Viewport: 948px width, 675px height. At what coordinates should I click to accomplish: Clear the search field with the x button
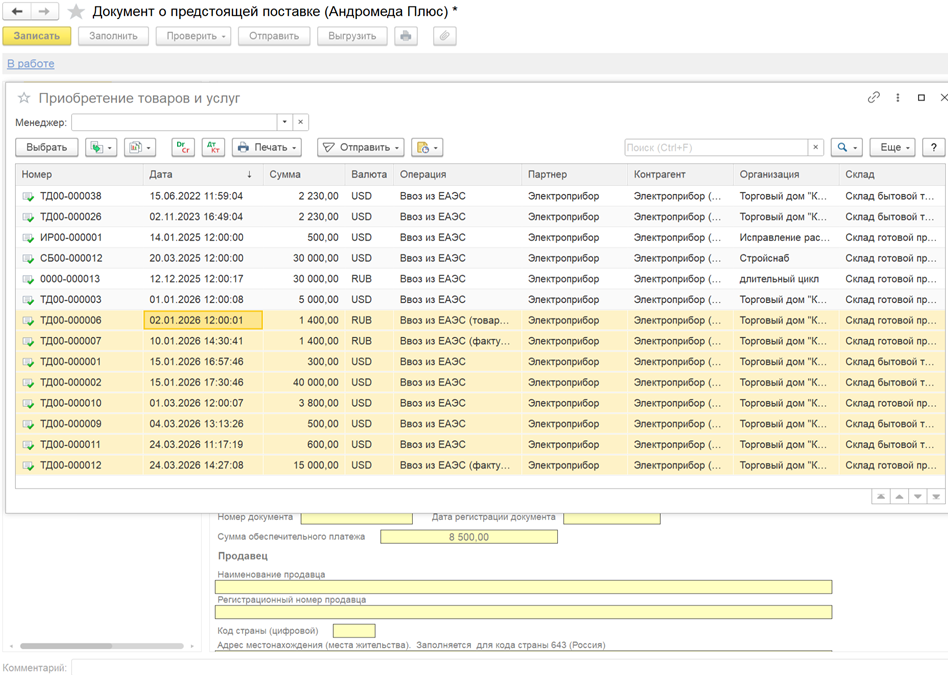pyautogui.click(x=816, y=148)
